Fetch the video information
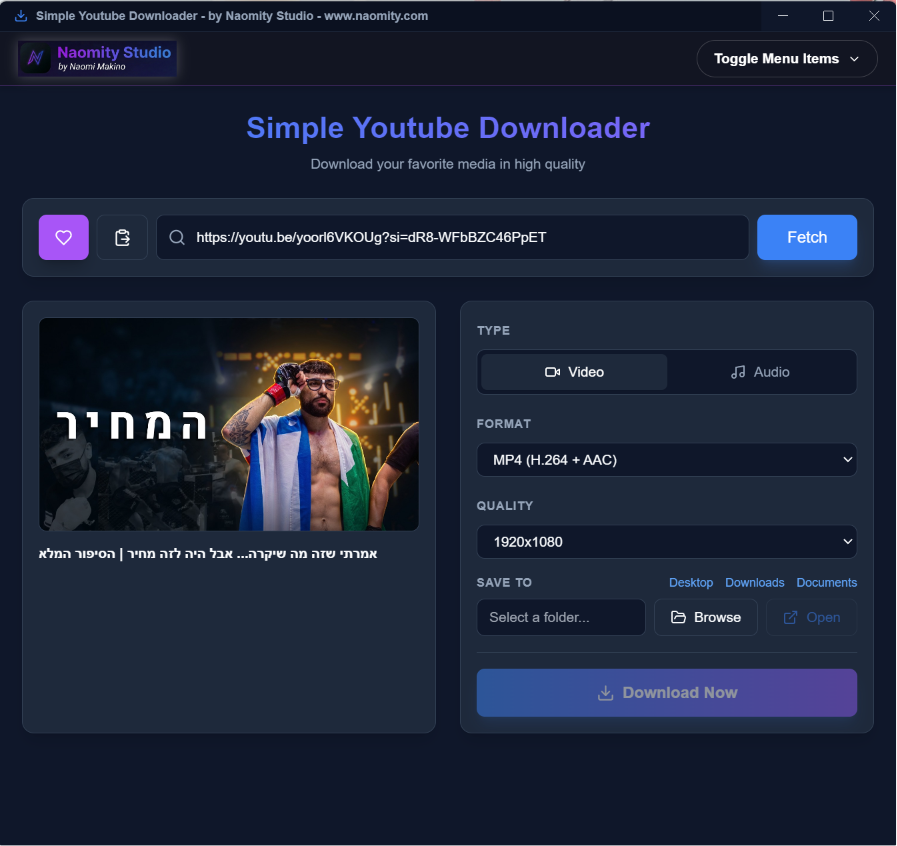The height and width of the screenshot is (846, 897). [807, 237]
